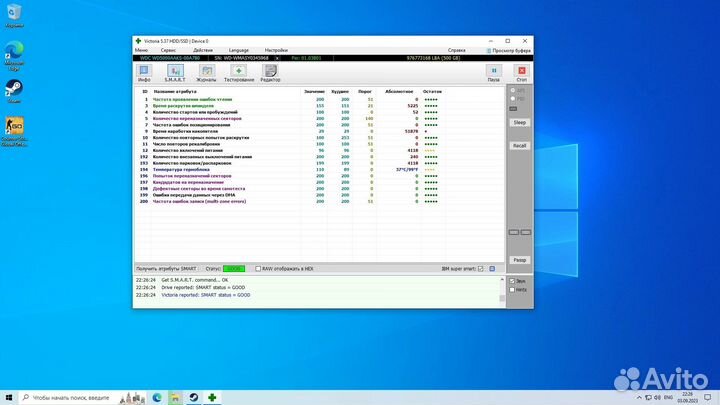Open the Настройки menu

276,50
